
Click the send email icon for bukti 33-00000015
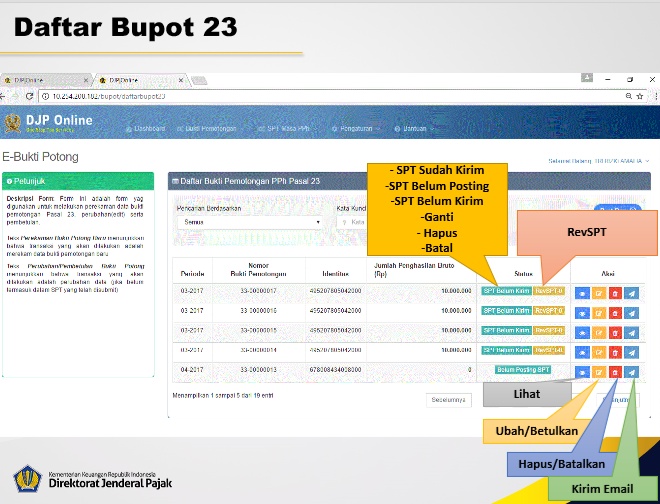631,331
